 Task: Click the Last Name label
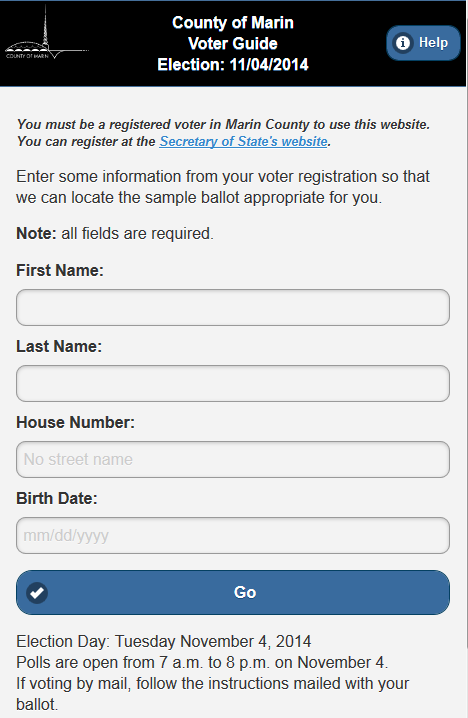coord(59,346)
